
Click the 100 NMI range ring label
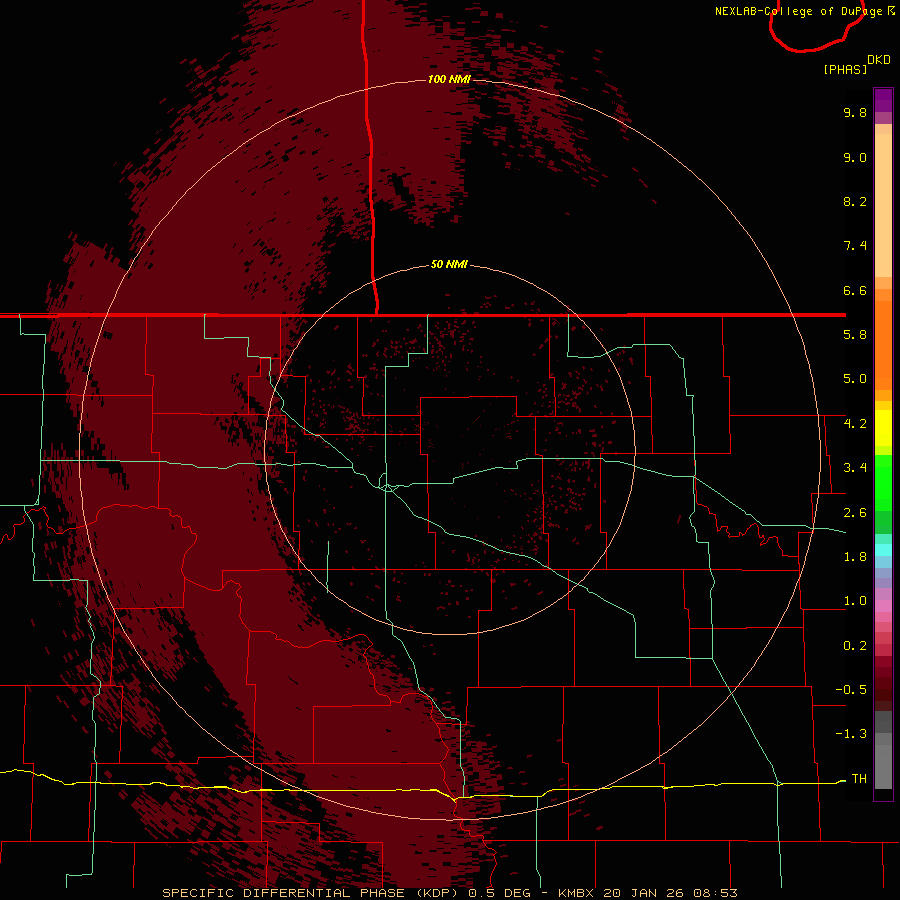pos(449,79)
